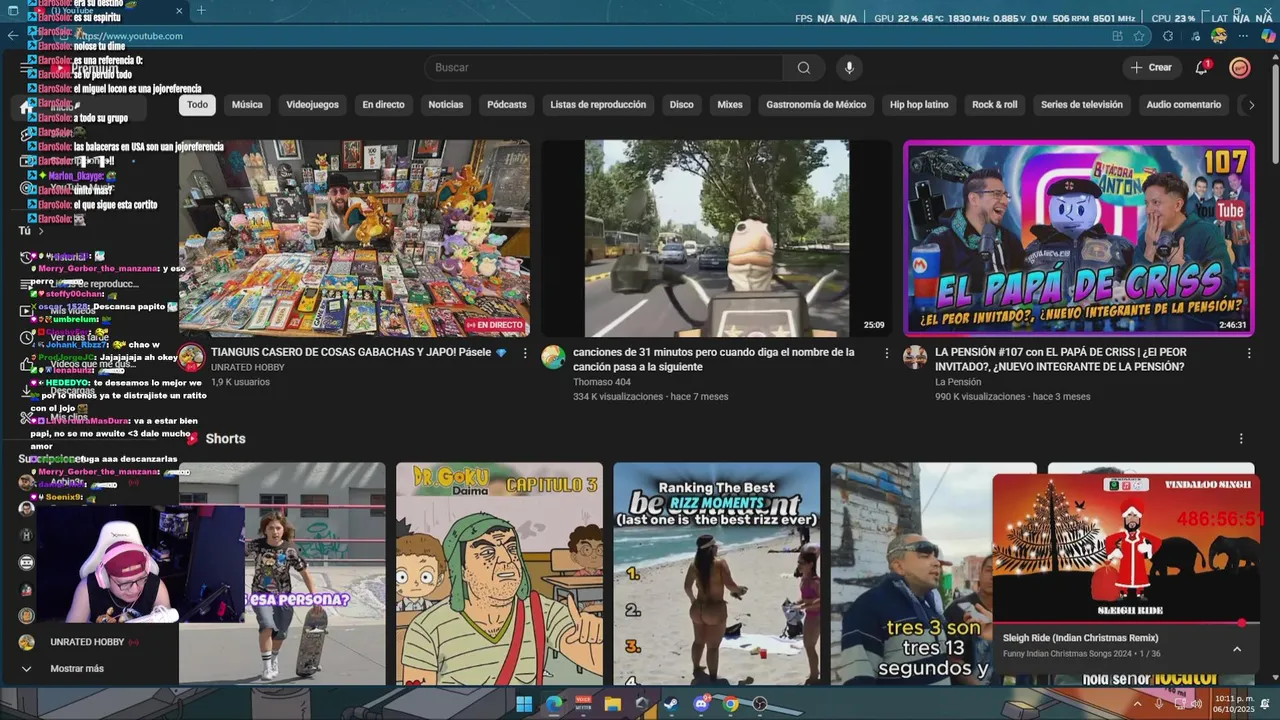Select the Videojuegos filter chip
Viewport: 1280px width, 720px height.
pyautogui.click(x=313, y=105)
